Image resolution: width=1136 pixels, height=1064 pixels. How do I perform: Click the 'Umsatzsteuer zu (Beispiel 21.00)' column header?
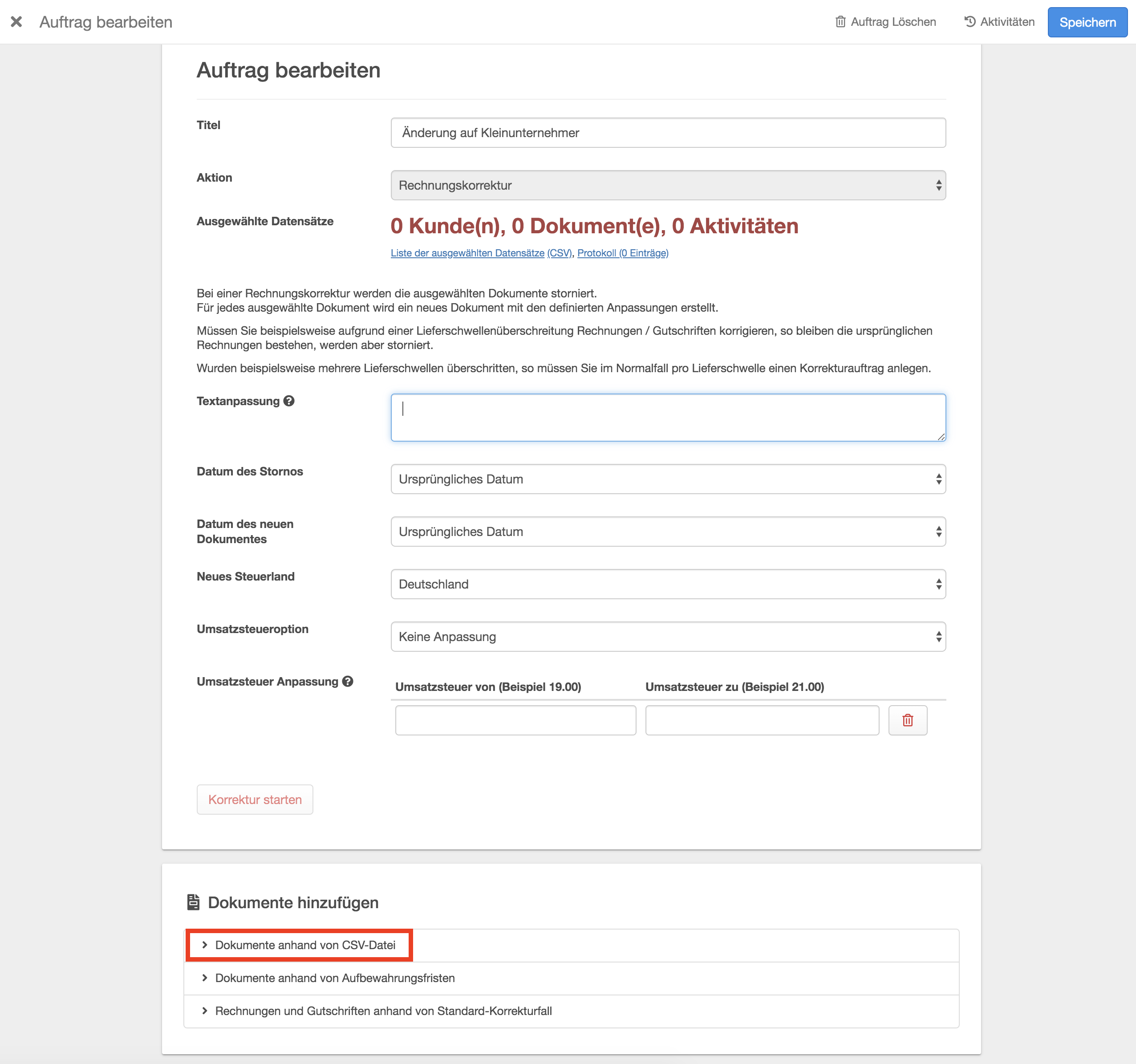(735, 687)
